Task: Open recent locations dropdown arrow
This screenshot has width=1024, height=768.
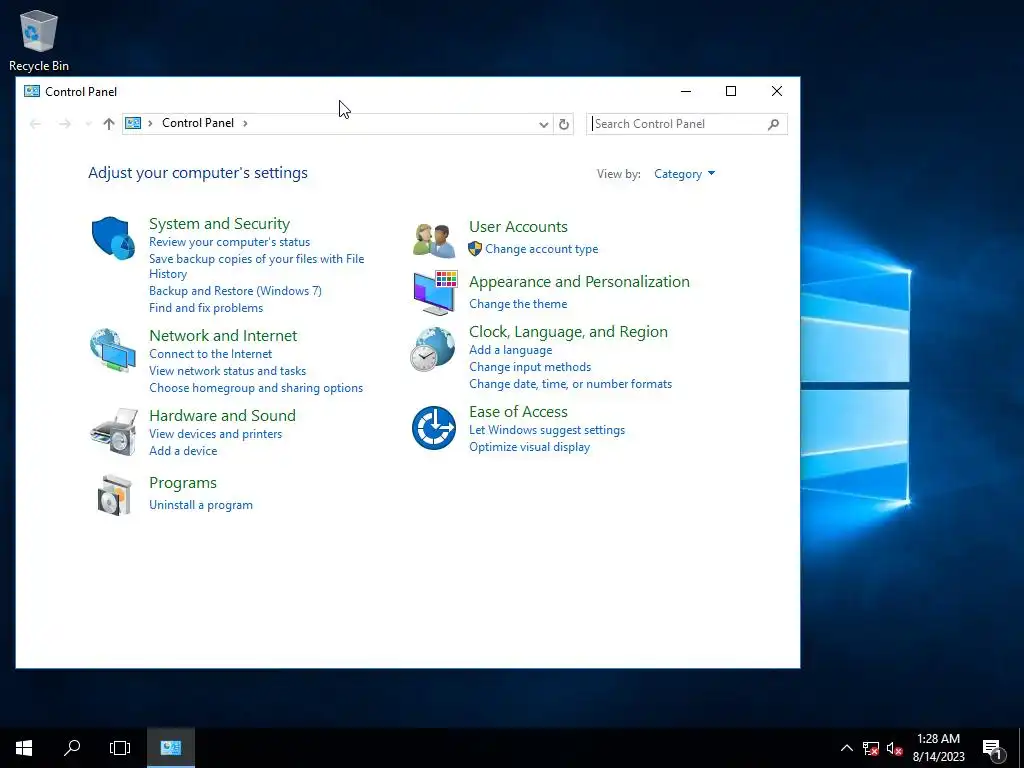Action: [x=88, y=123]
